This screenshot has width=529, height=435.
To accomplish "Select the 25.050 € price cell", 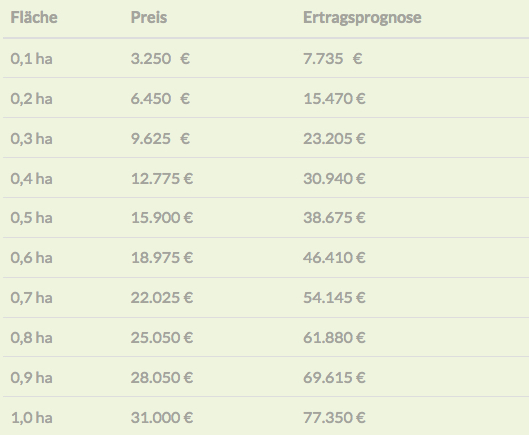I will point(162,337).
